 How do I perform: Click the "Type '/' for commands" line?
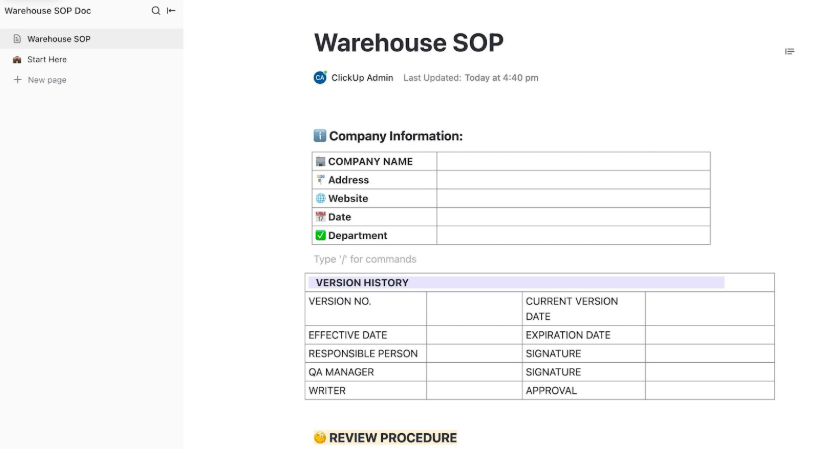pos(365,260)
